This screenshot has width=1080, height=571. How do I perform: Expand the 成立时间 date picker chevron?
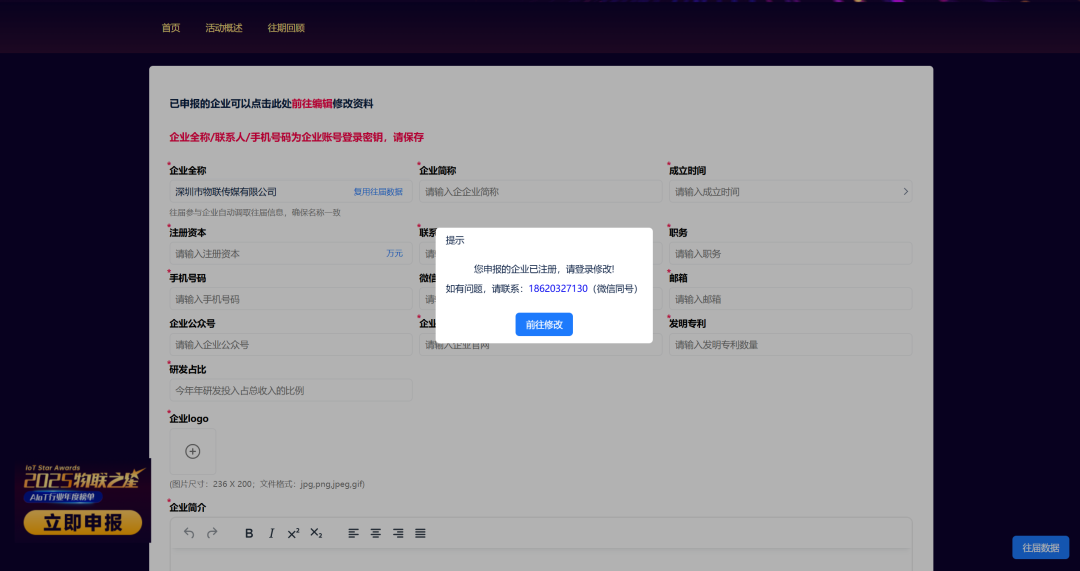[x=906, y=191]
